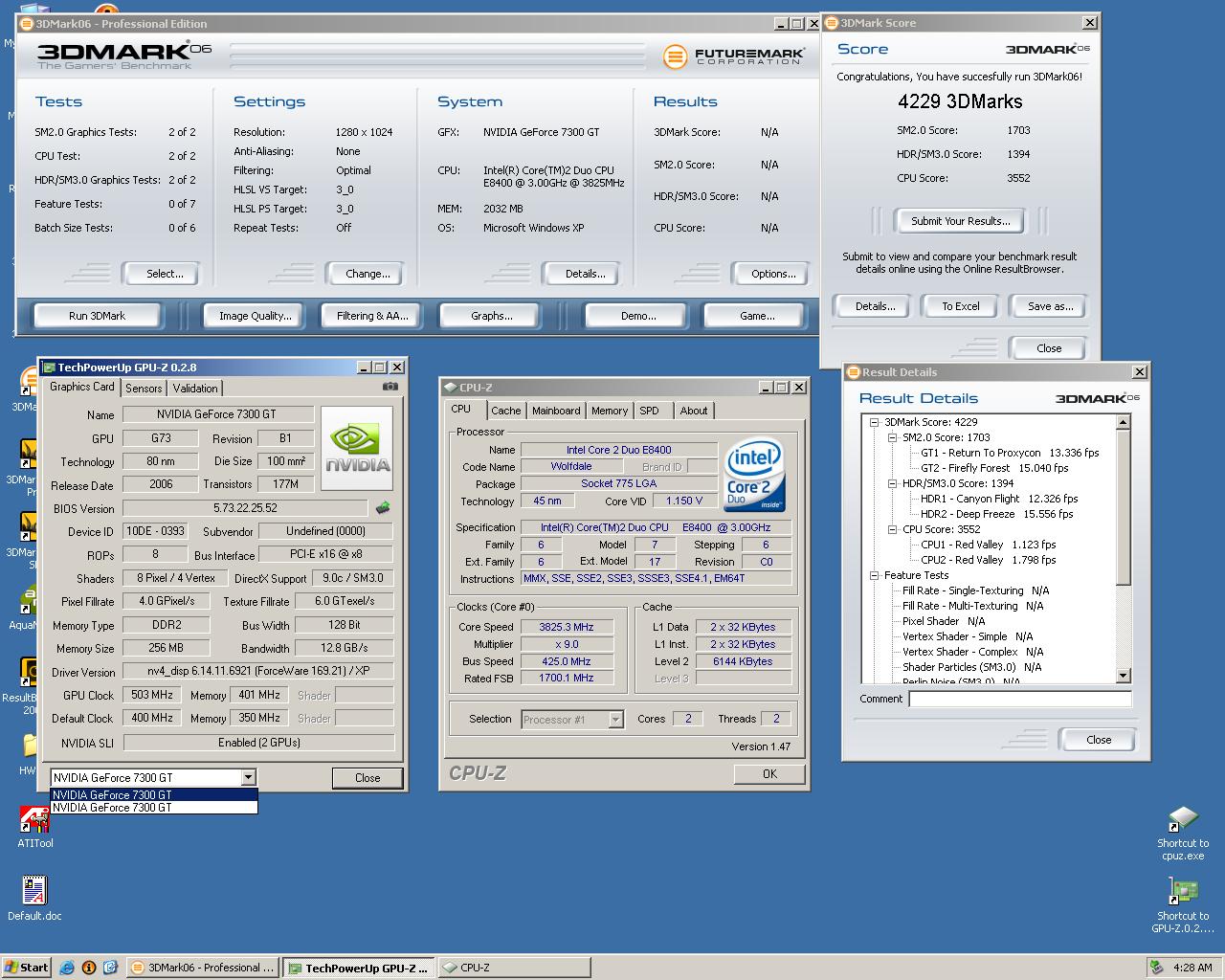The height and width of the screenshot is (980, 1225).
Task: Select the highlighted first NVIDIA GeForce 7300 GT option
Action: pos(154,794)
